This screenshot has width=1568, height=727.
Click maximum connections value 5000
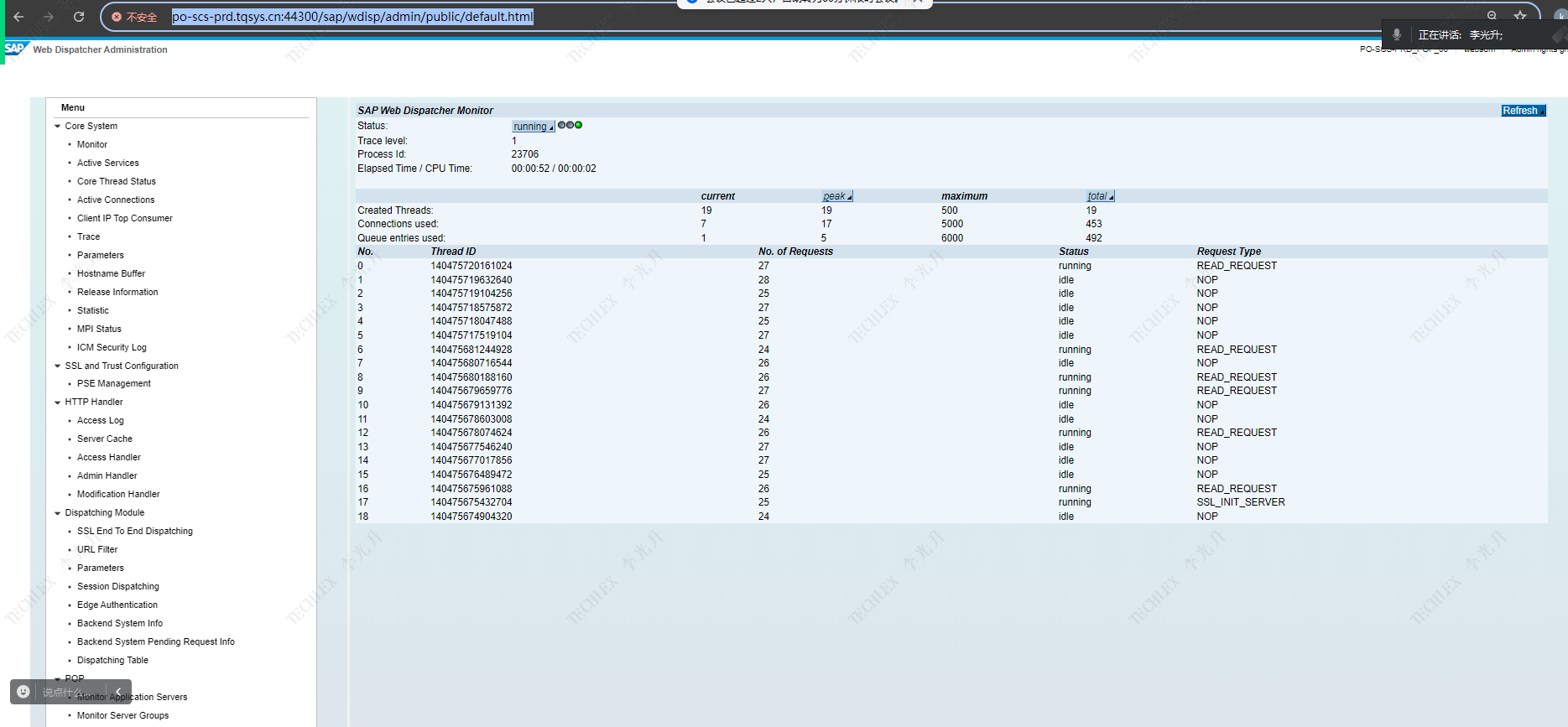click(952, 224)
